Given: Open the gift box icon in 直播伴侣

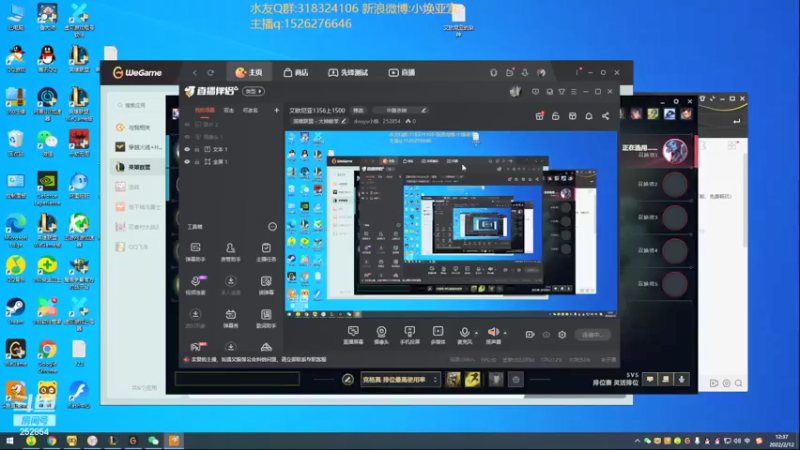Looking at the screenshot, I should point(539,116).
